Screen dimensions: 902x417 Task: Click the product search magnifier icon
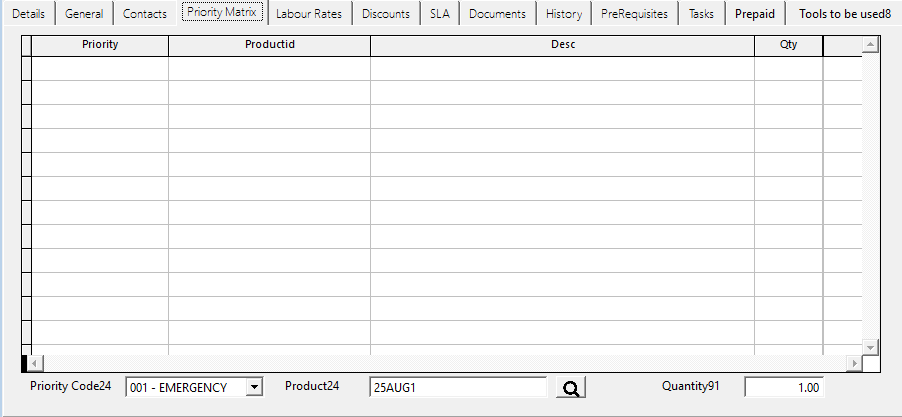tap(571, 388)
